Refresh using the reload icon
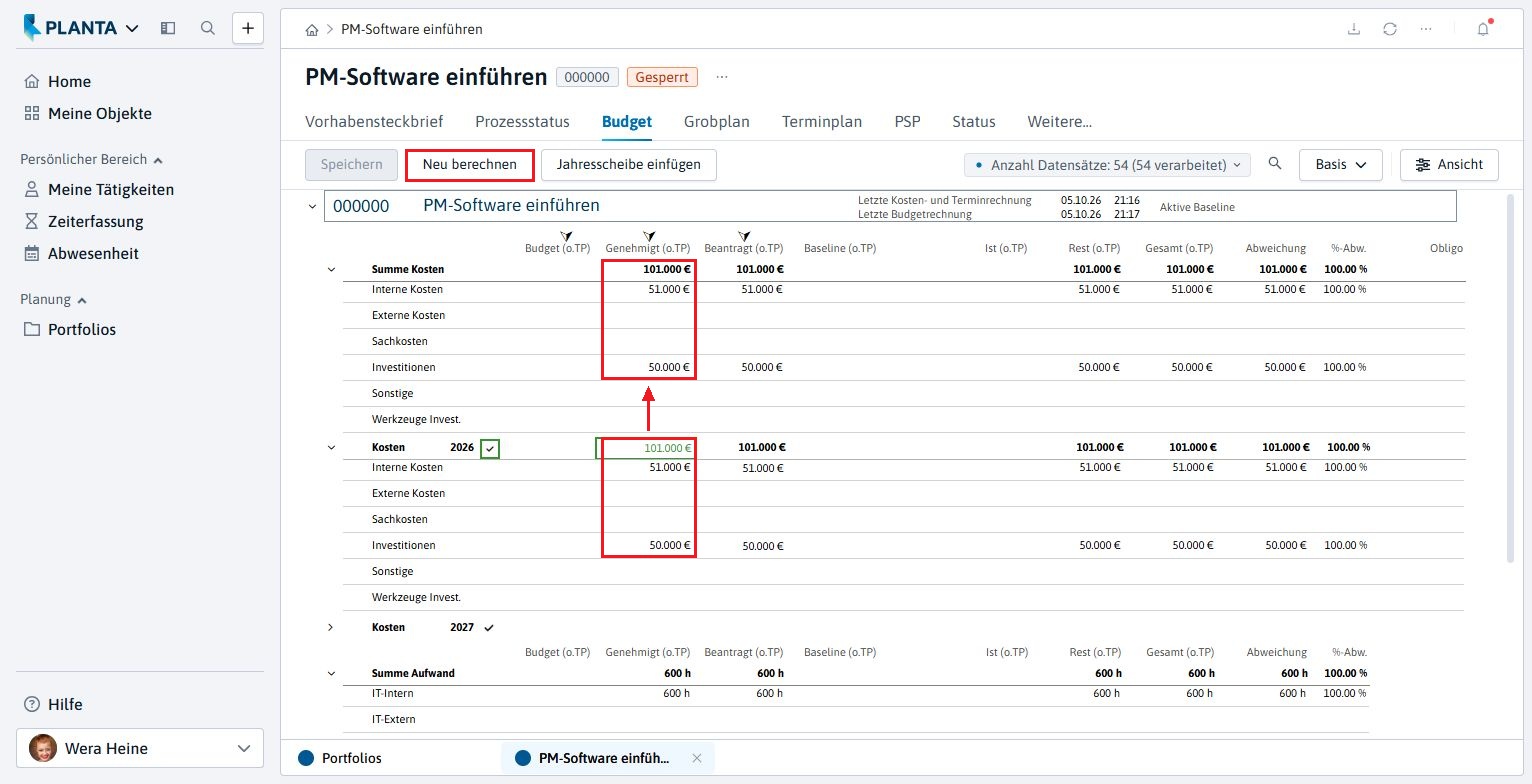Screen dimensions: 1532x784 click(x=1390, y=29)
